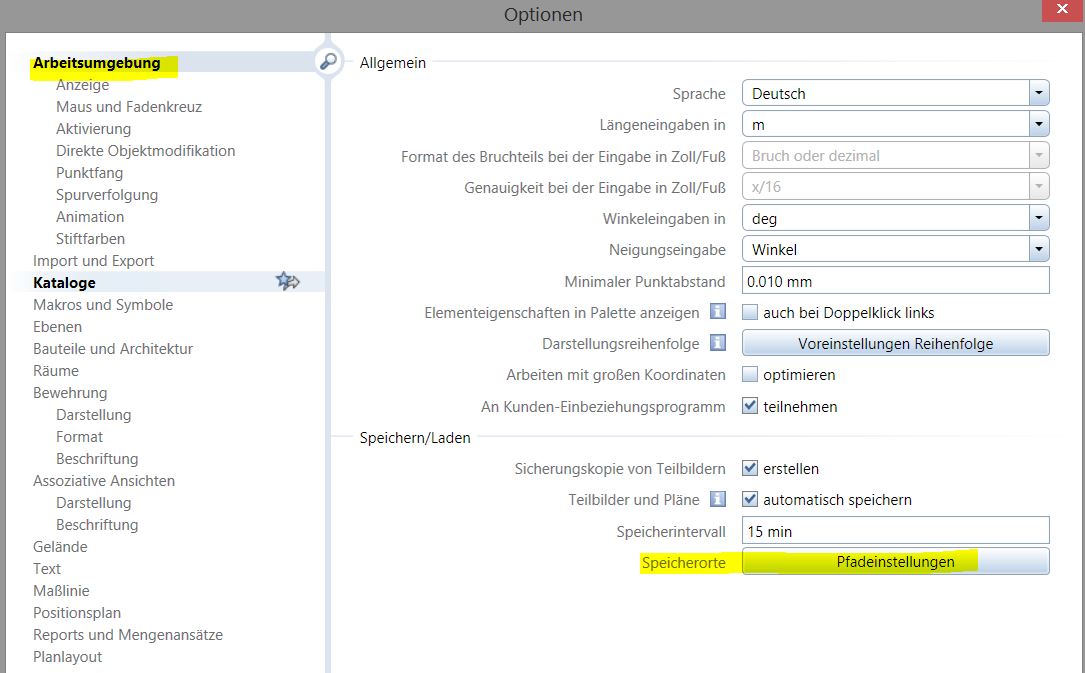The width and height of the screenshot is (1085, 673).
Task: Click the magnifier search icon
Action: [327, 61]
